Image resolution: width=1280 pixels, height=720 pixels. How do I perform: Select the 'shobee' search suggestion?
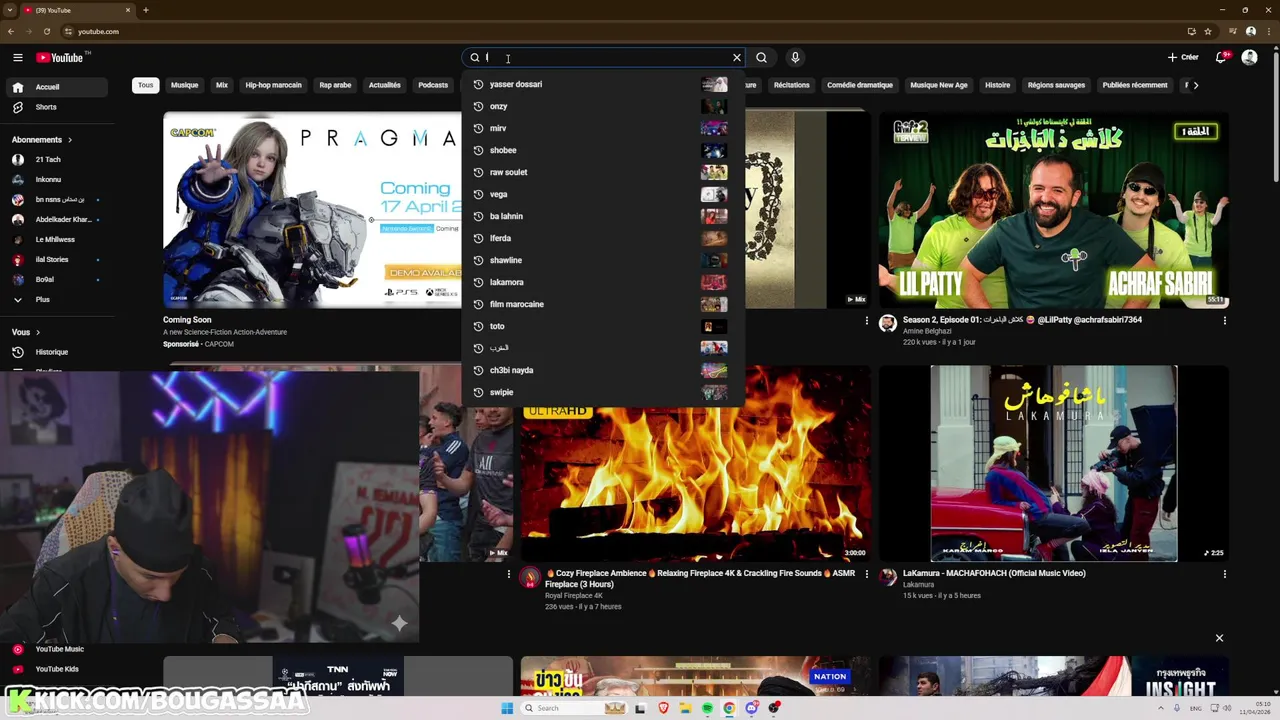tap(603, 150)
